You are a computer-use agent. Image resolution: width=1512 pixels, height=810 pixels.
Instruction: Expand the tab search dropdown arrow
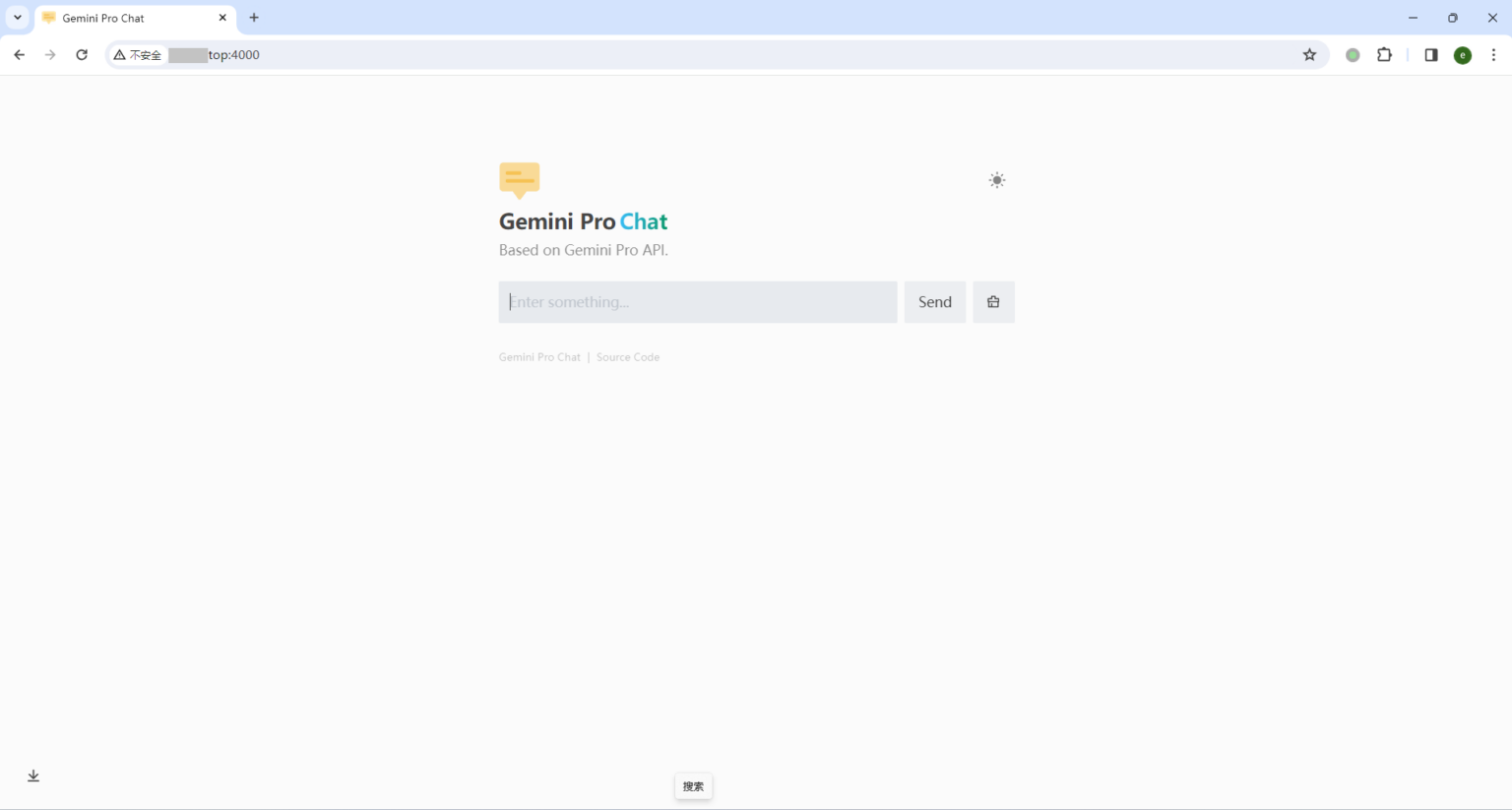(18, 18)
